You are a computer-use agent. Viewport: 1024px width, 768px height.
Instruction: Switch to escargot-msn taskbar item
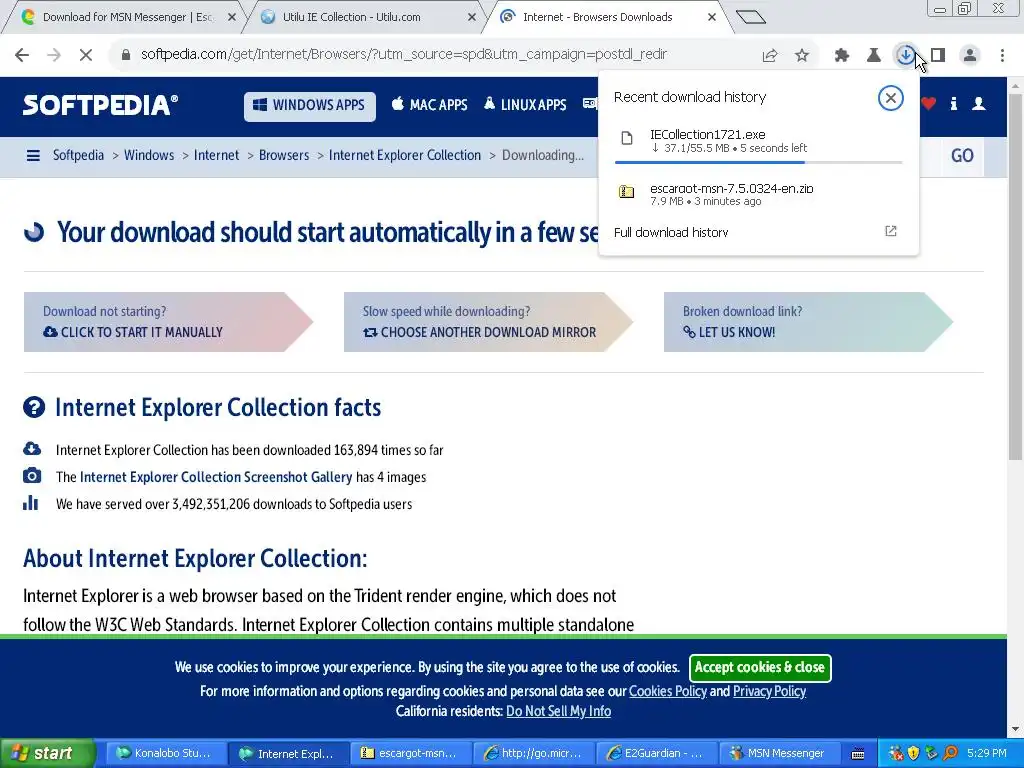click(x=411, y=754)
